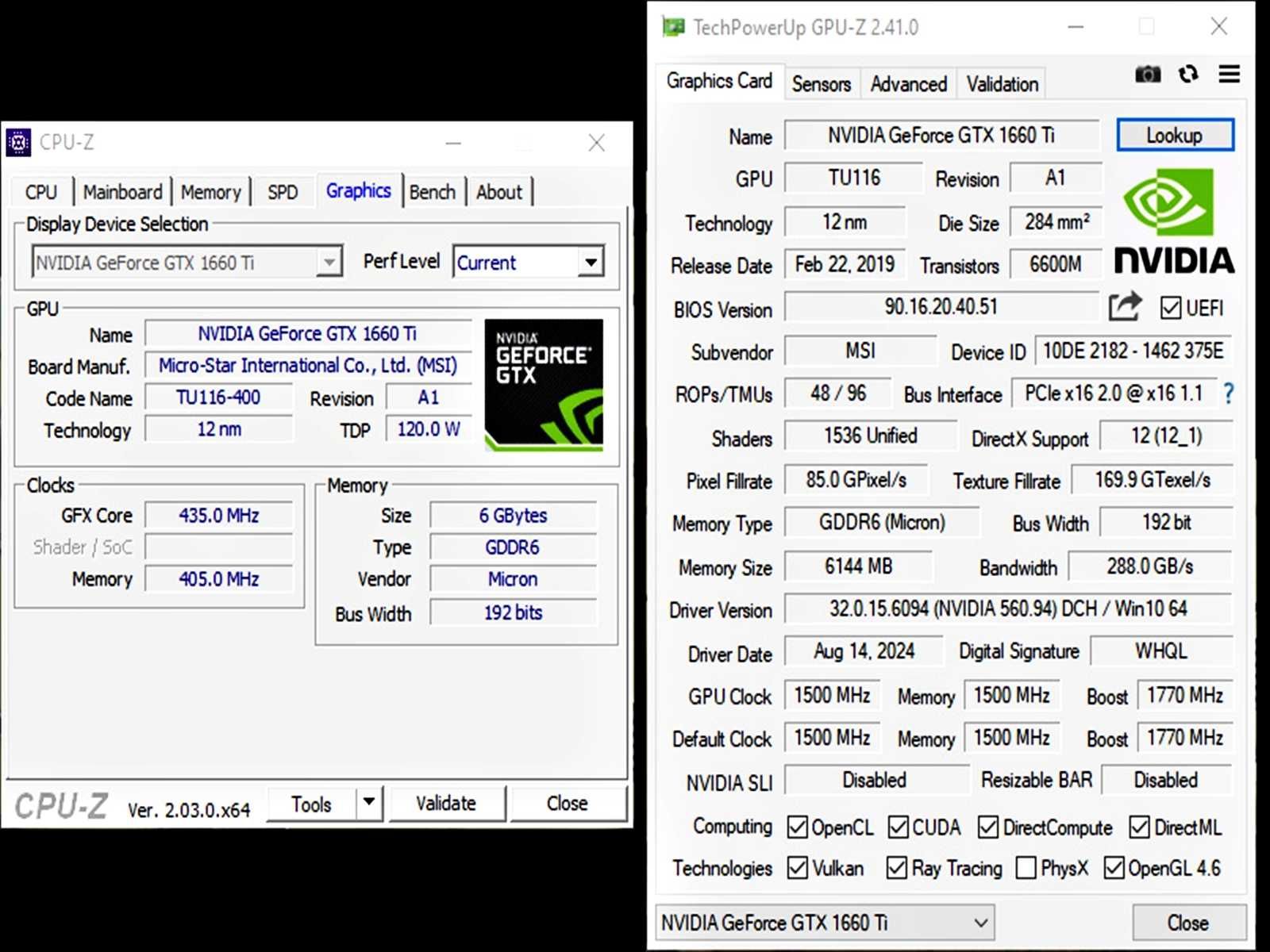Toggle the DirectML checkbox
Viewport: 1270px width, 952px height.
1140,827
